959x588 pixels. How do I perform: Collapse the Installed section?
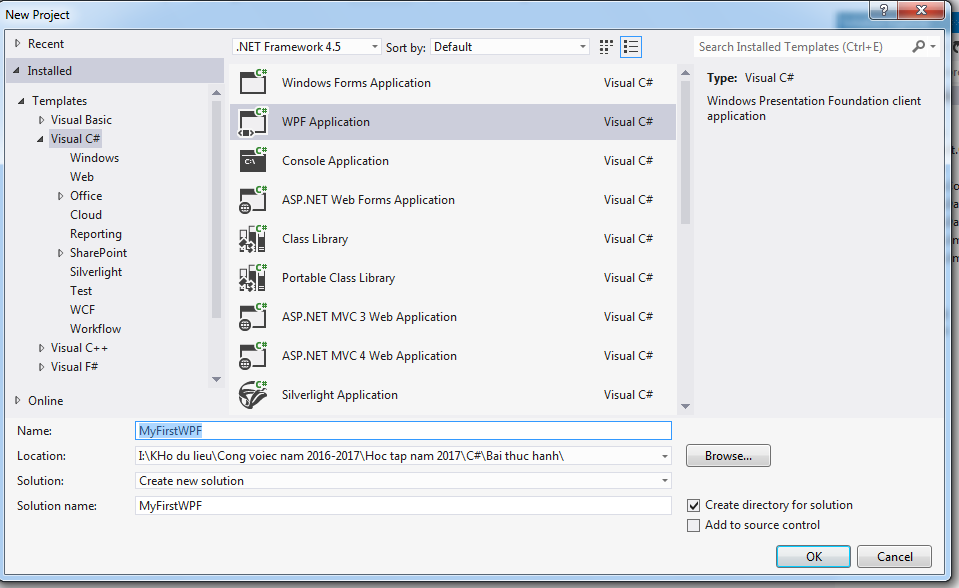click(x=17, y=70)
